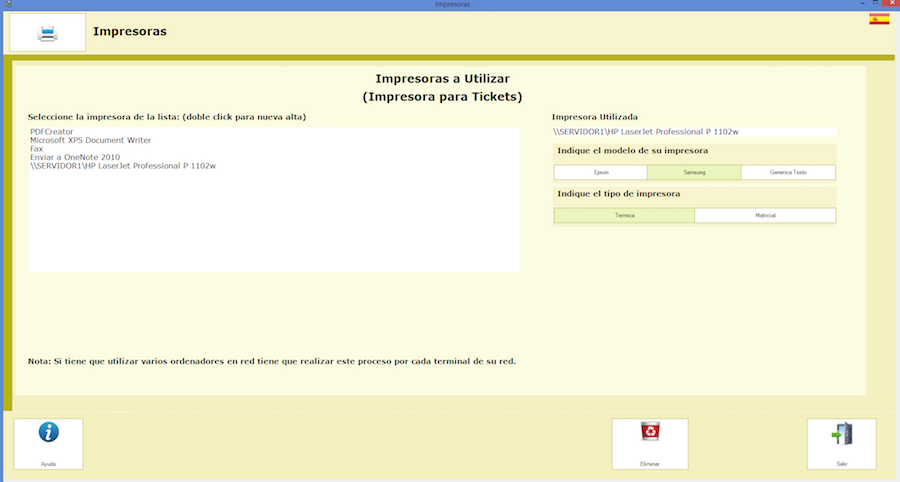
Task: Click the Salir label under the door icon
Action: [x=841, y=464]
